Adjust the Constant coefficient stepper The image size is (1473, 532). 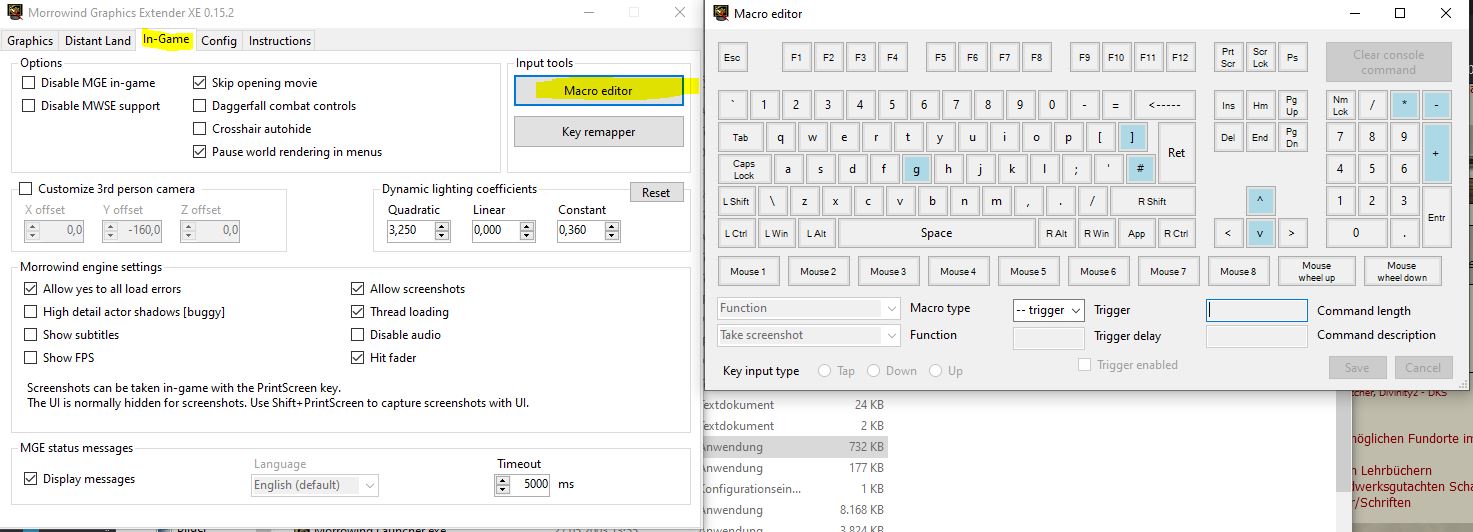point(612,230)
